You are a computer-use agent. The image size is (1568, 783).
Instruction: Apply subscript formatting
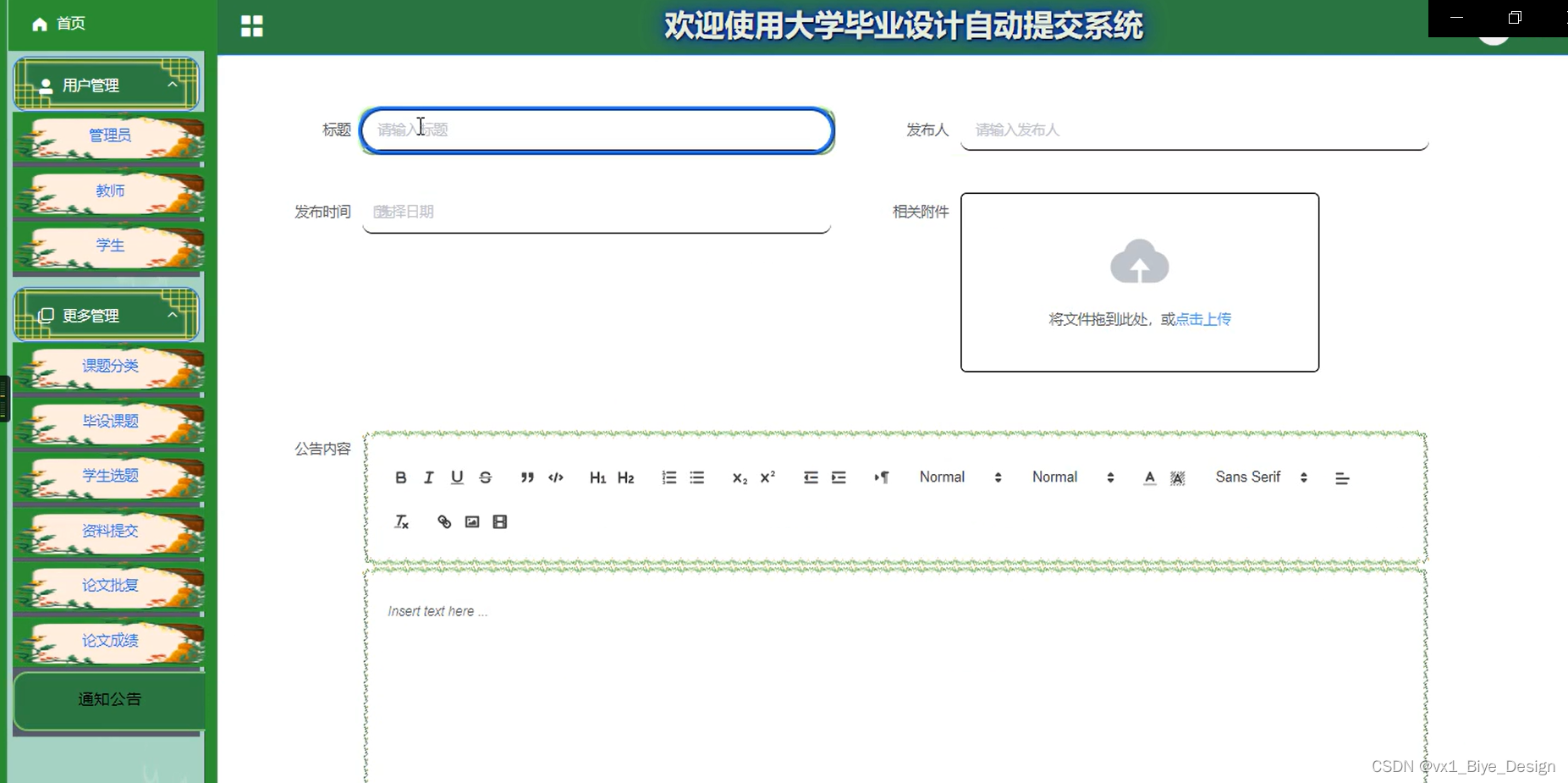(740, 477)
